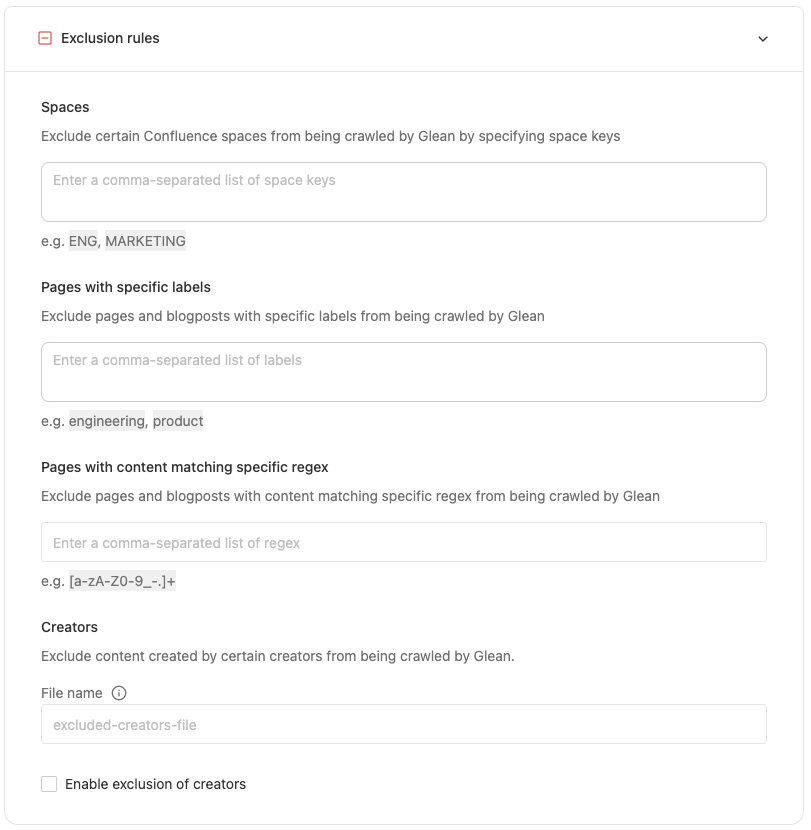Click the Spaces section heading

click(x=64, y=107)
